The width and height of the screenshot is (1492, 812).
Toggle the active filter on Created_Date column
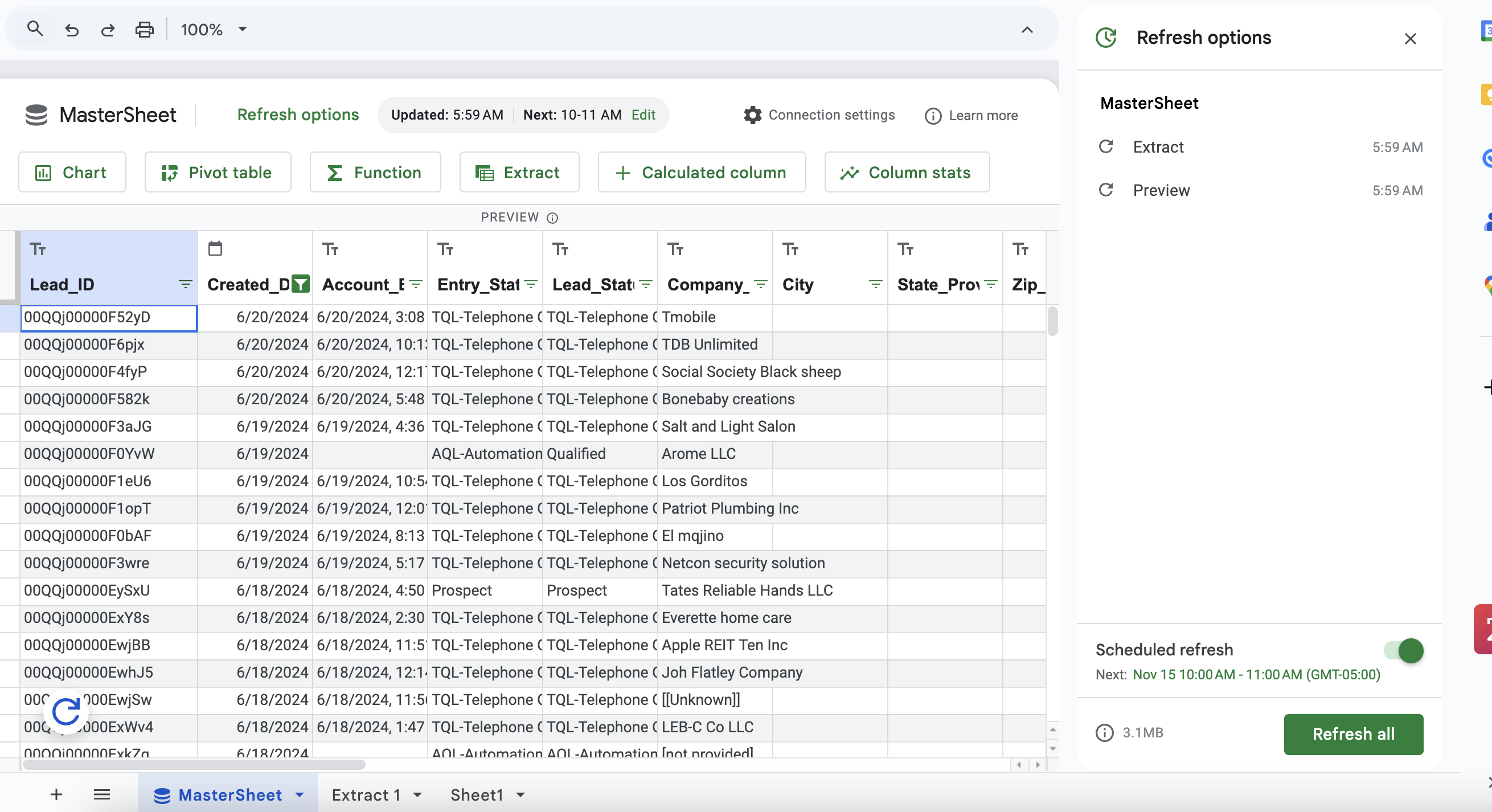[300, 284]
